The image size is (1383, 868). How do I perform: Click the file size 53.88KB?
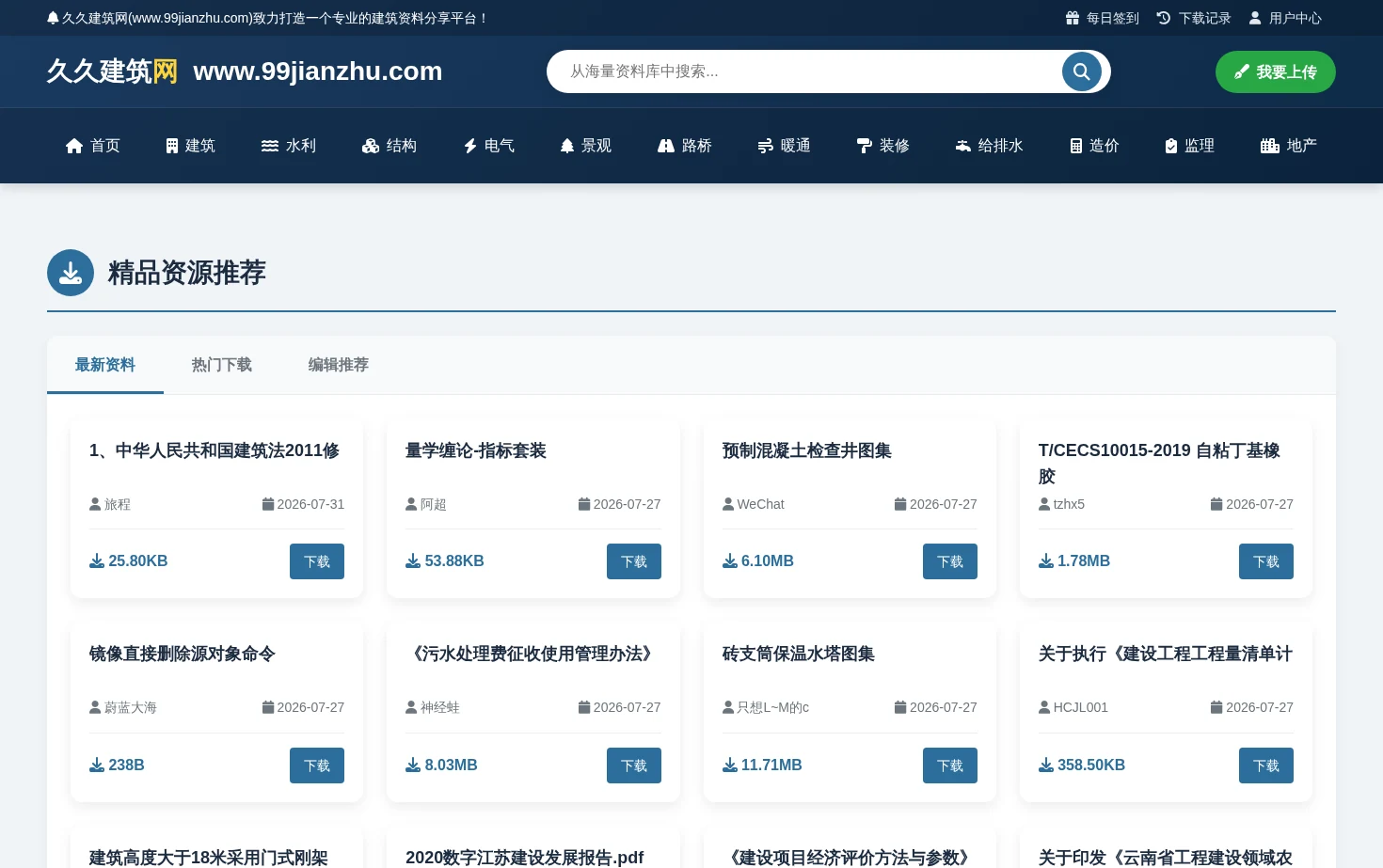coord(454,561)
